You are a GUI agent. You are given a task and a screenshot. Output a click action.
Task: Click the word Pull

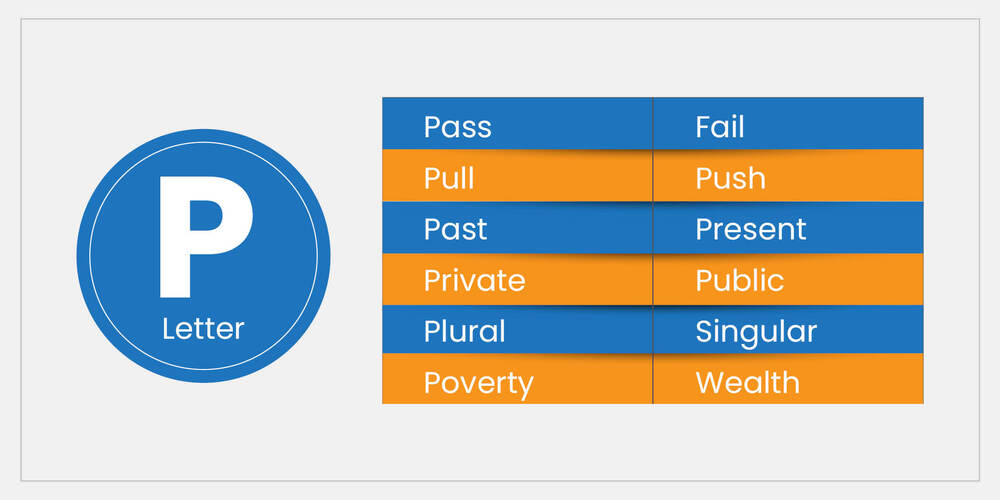tap(449, 178)
